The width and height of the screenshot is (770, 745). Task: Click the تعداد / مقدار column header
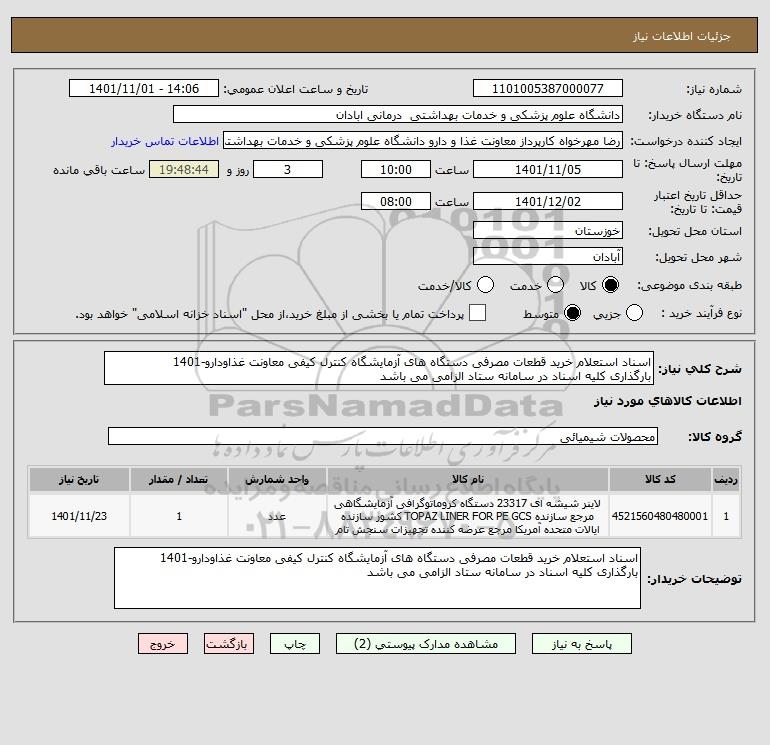[179, 479]
